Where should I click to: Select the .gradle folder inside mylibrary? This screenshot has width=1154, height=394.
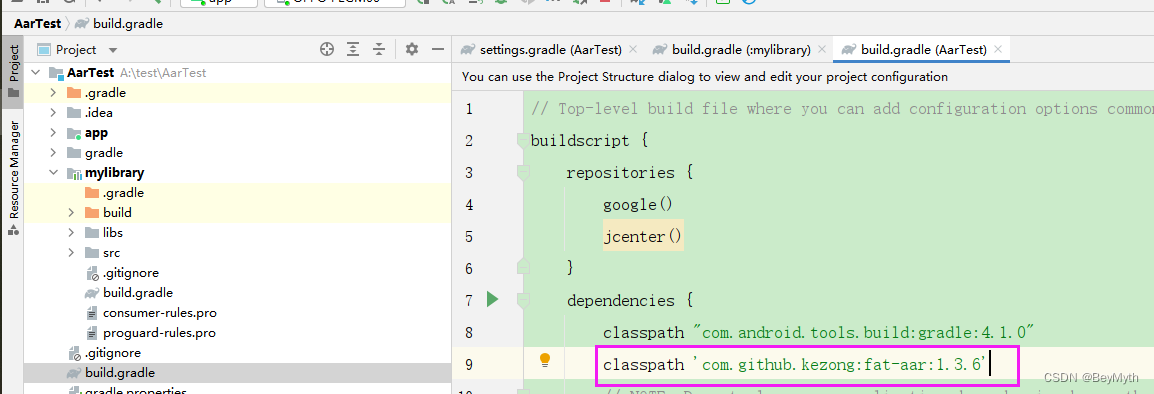[237, 193]
